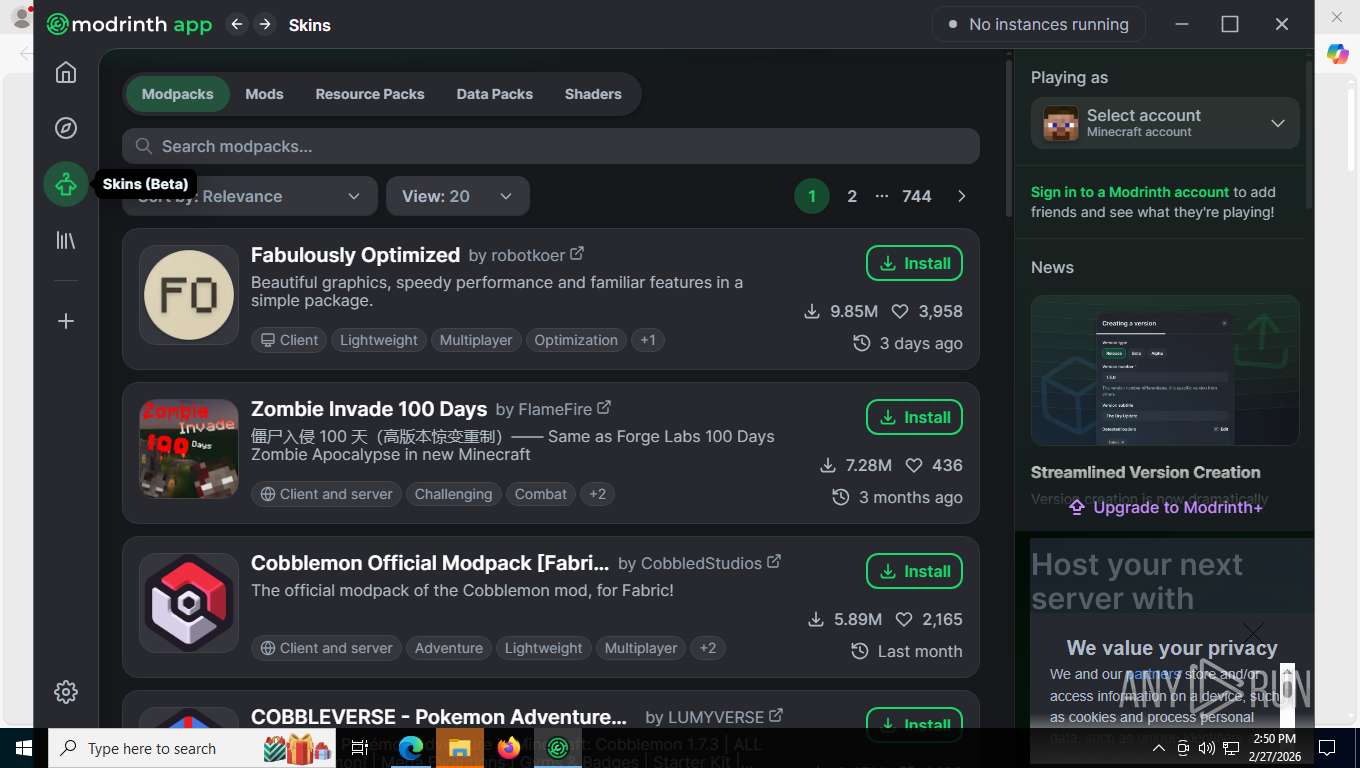
Task: Open external link next to CobbledStudios
Action: [x=774, y=562]
